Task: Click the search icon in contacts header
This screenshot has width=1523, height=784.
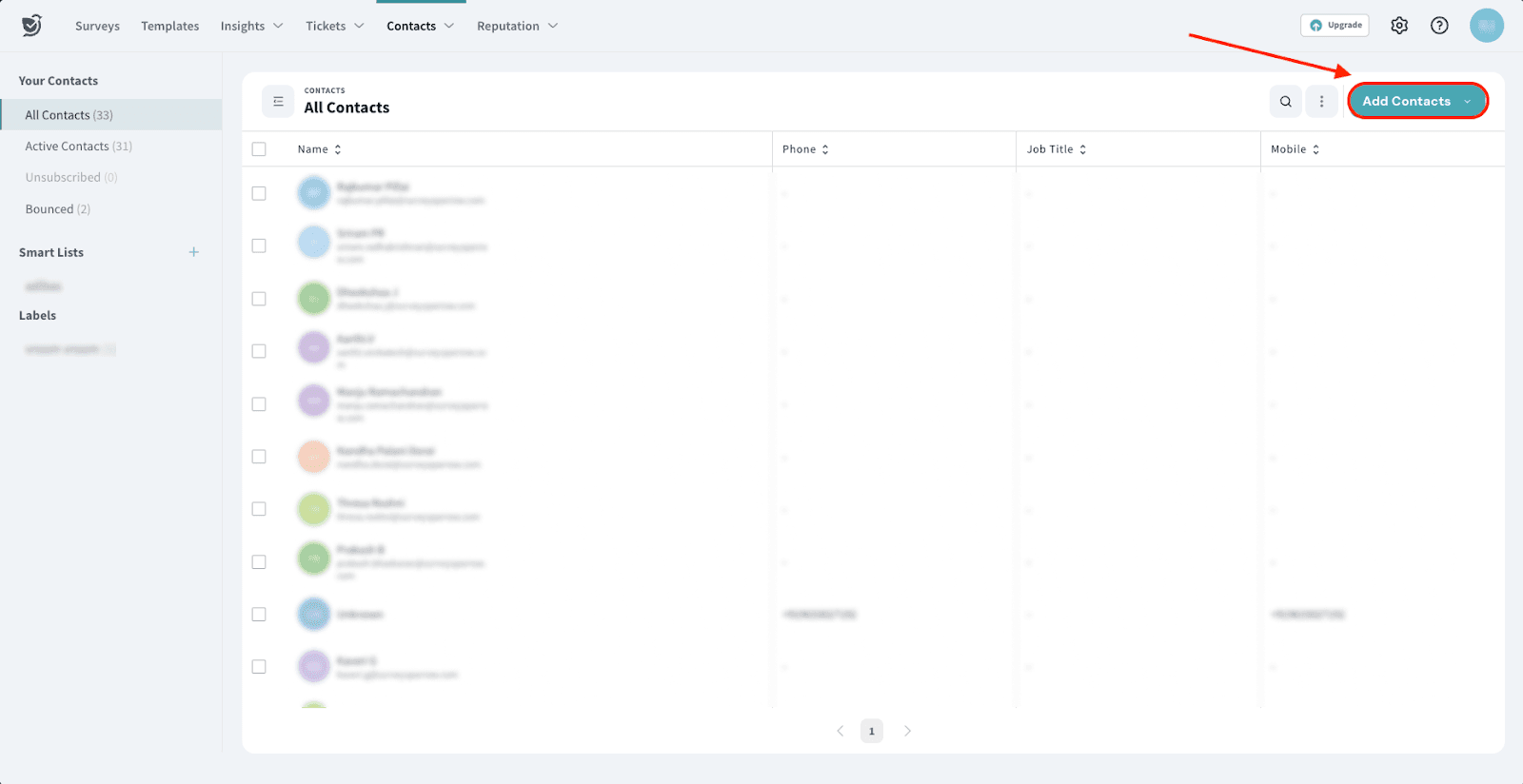Action: coord(1285,102)
